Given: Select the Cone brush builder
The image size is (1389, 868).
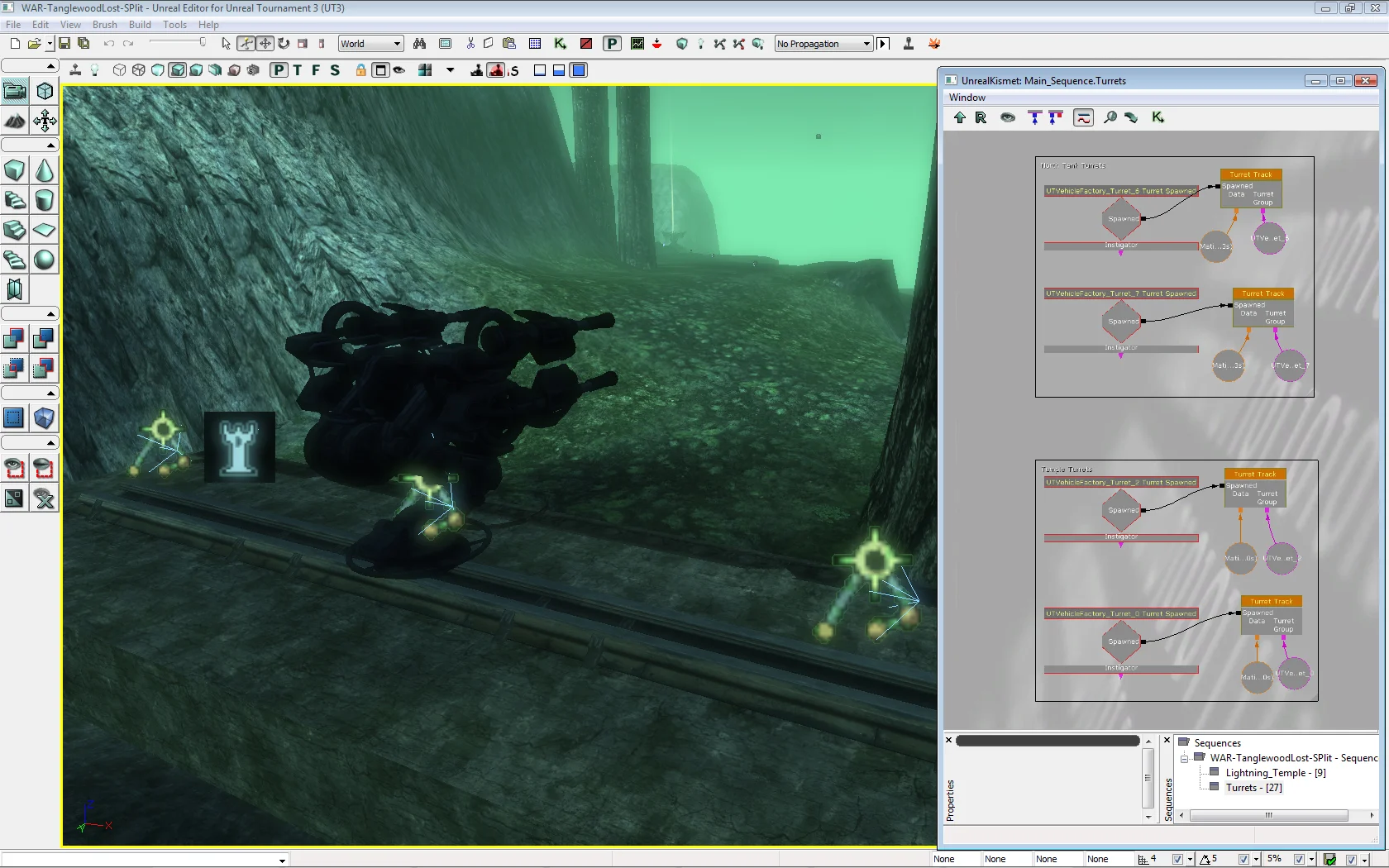Looking at the screenshot, I should tap(45, 170).
